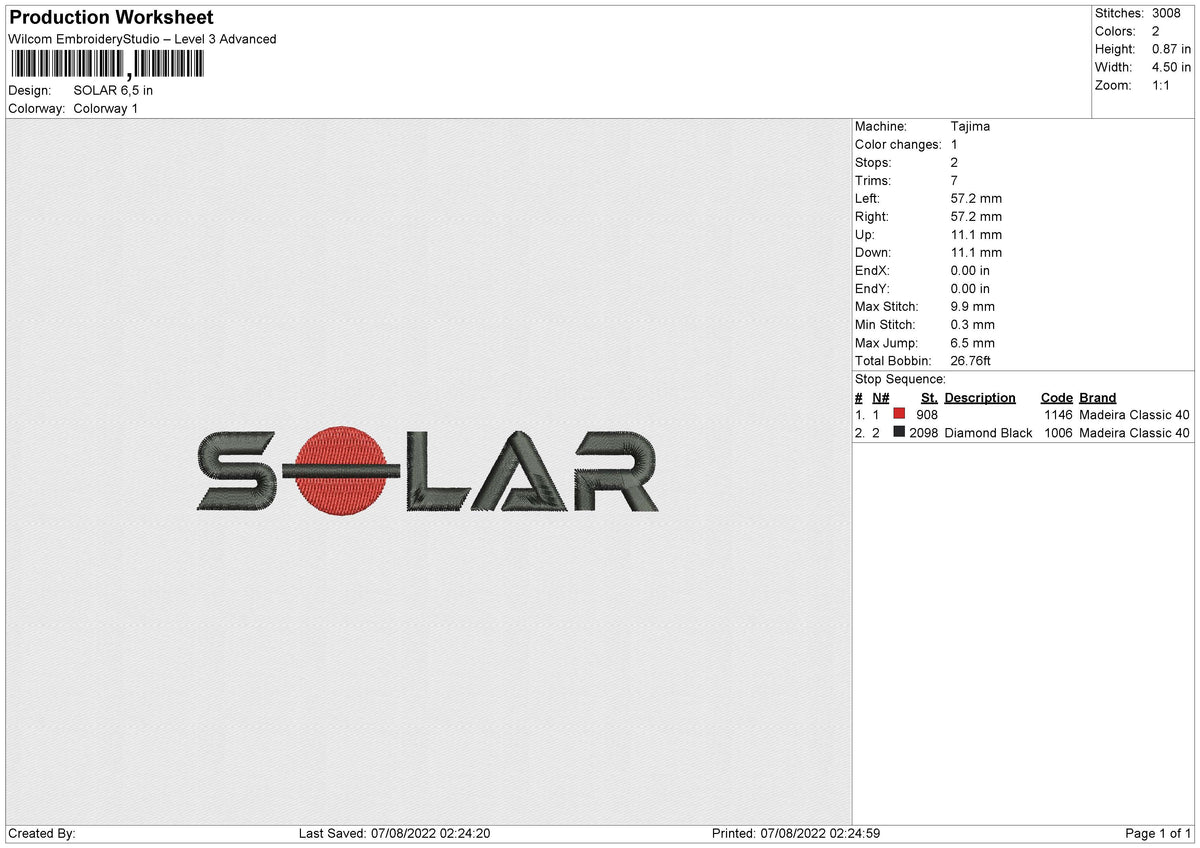Screen dimensions: 1200x848
Task: Select the Production Worksheet title
Action: pos(110,17)
